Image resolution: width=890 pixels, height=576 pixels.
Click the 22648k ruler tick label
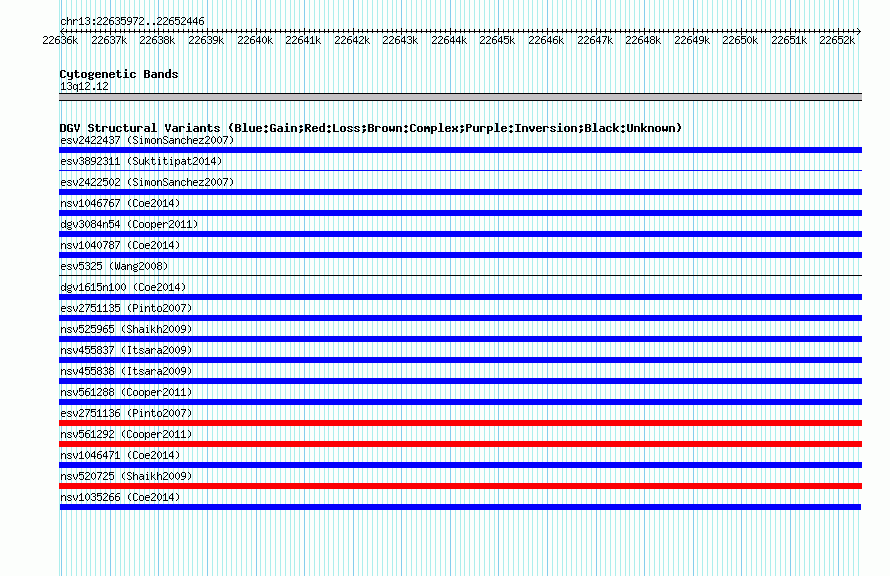pos(643,40)
